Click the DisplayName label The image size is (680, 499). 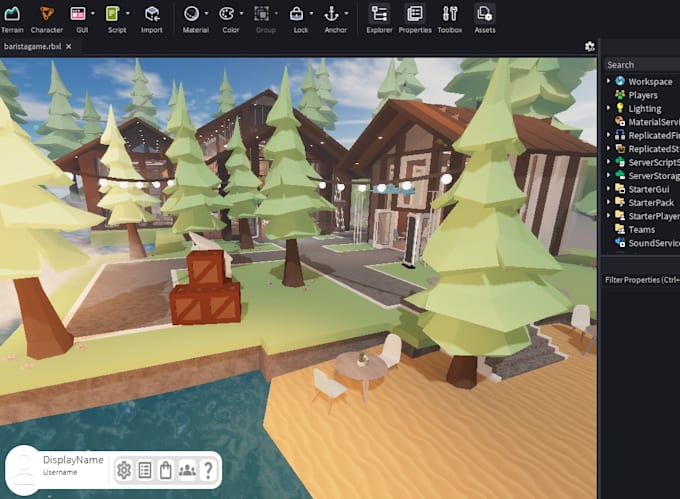coord(73,460)
